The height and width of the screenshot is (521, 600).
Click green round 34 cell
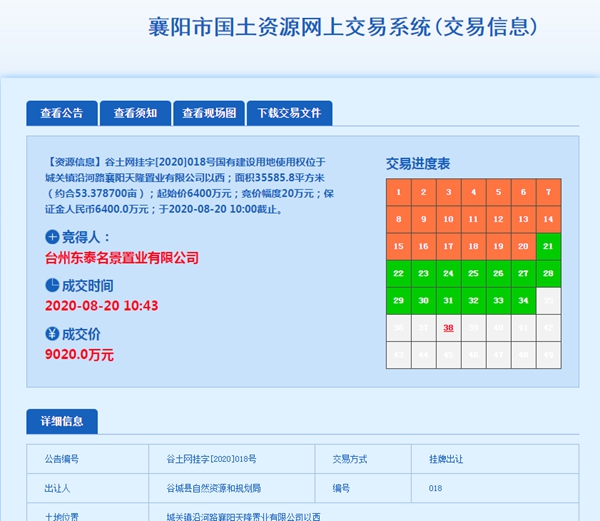523,301
